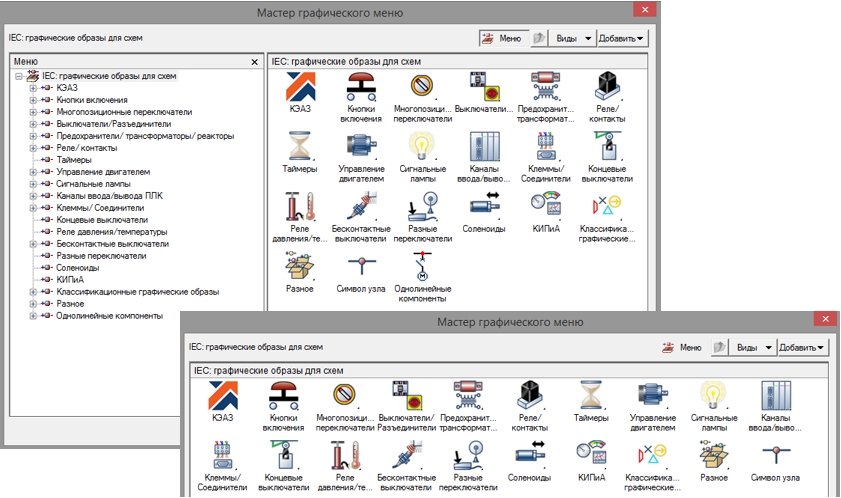Image resolution: width=841 pixels, height=498 pixels.
Task: Open the Добавить dropdown in upper window
Action: tap(622, 38)
